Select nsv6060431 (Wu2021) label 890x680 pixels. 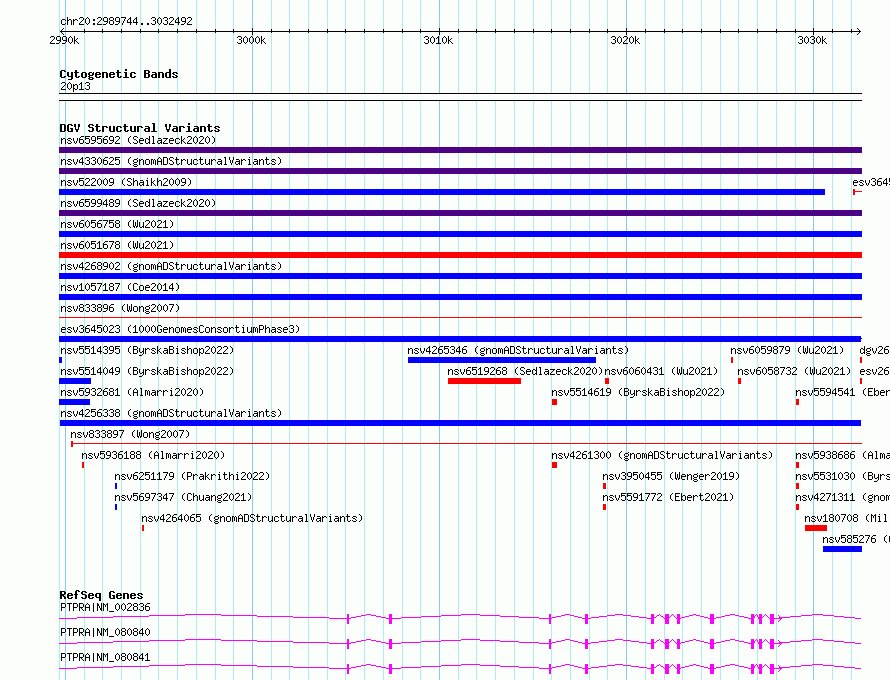click(x=661, y=371)
